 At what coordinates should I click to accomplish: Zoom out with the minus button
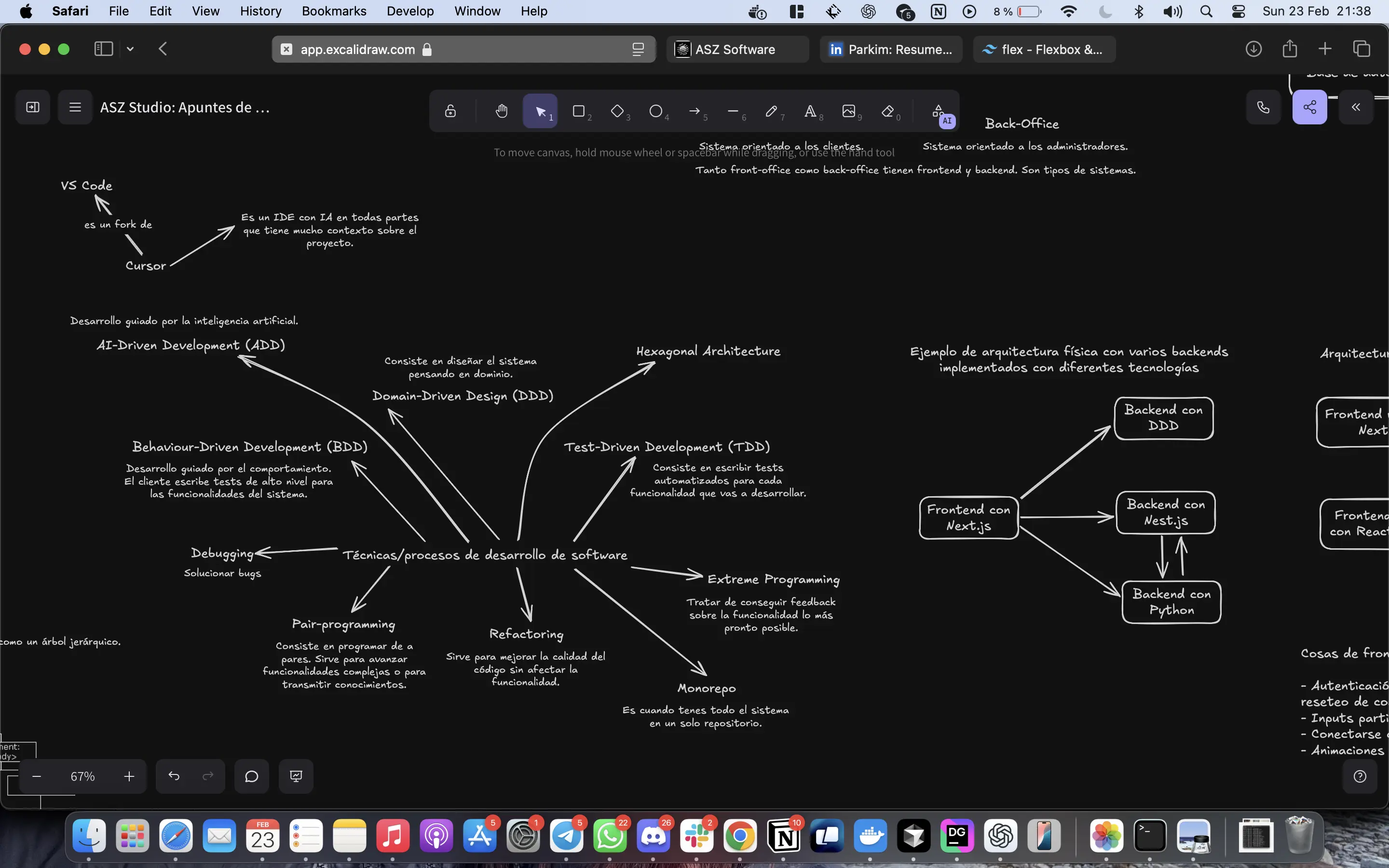pos(37,776)
